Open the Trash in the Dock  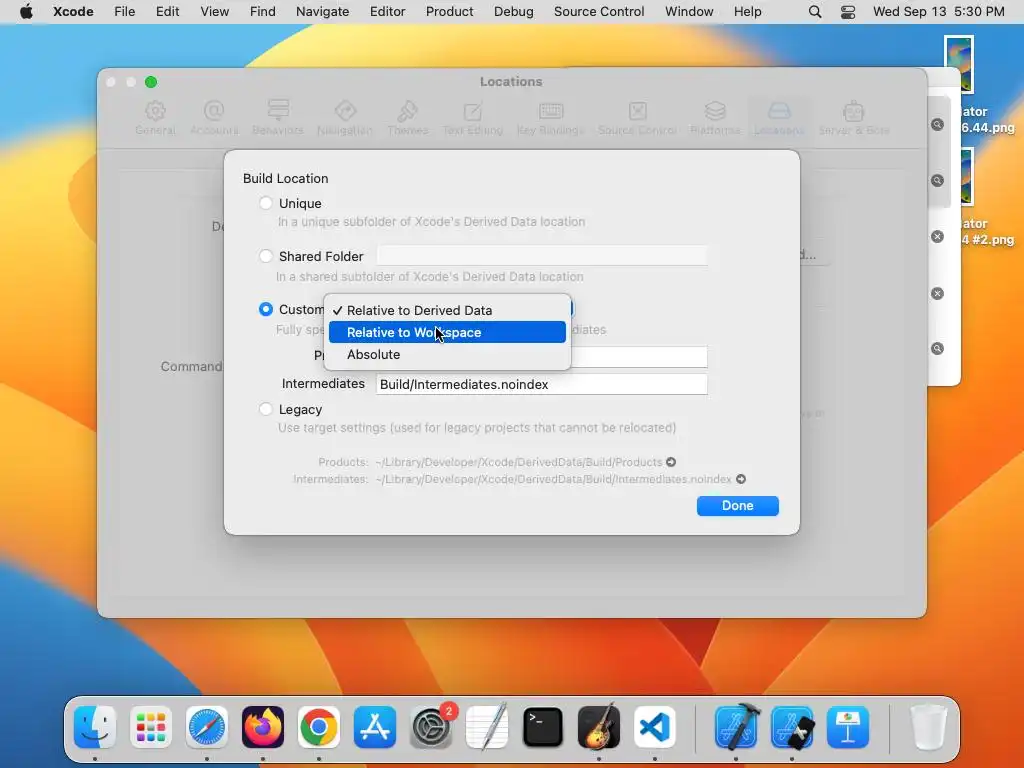point(928,727)
